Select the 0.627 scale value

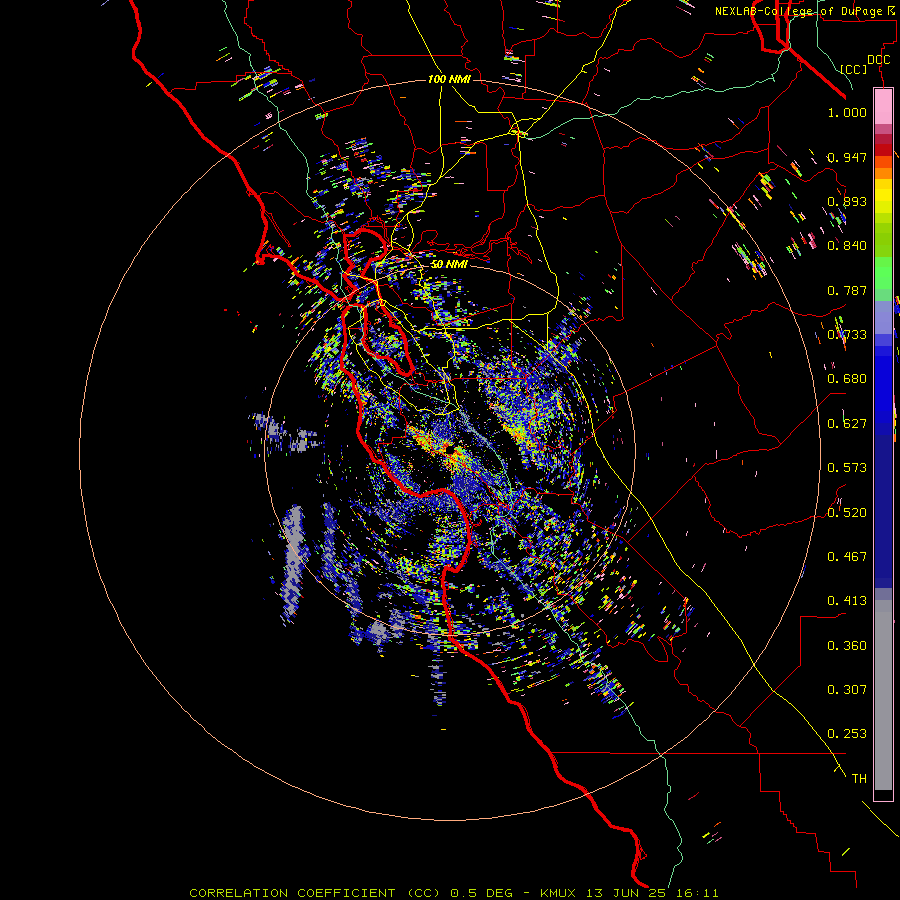click(x=847, y=424)
